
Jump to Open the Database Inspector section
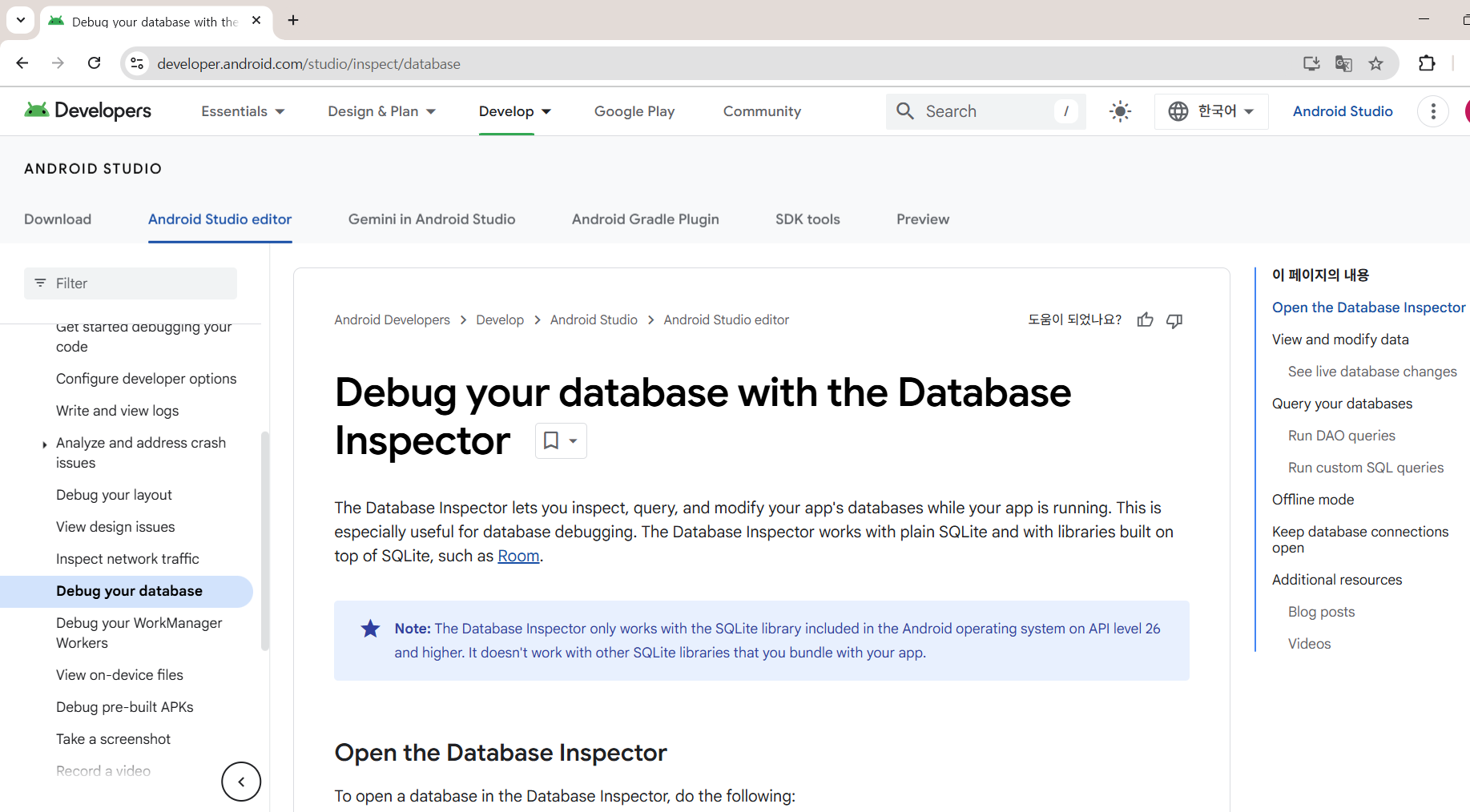[x=1368, y=308]
